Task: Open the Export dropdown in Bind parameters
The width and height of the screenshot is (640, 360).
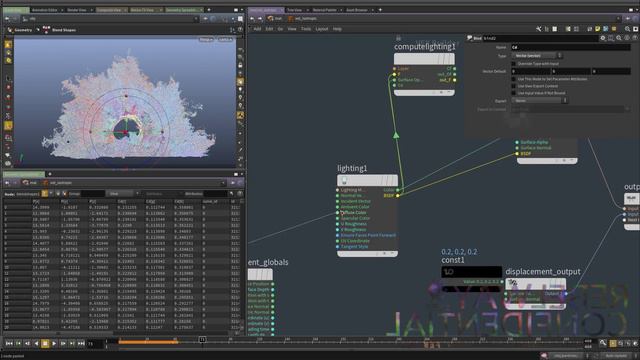Action: (539, 100)
